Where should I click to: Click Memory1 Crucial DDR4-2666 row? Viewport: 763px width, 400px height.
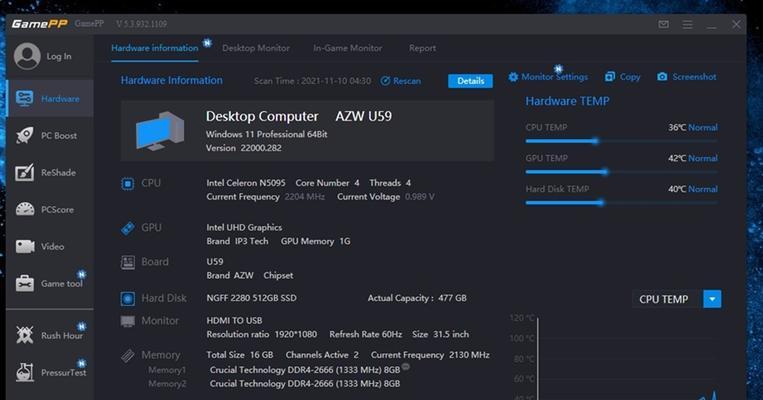[x=305, y=370]
